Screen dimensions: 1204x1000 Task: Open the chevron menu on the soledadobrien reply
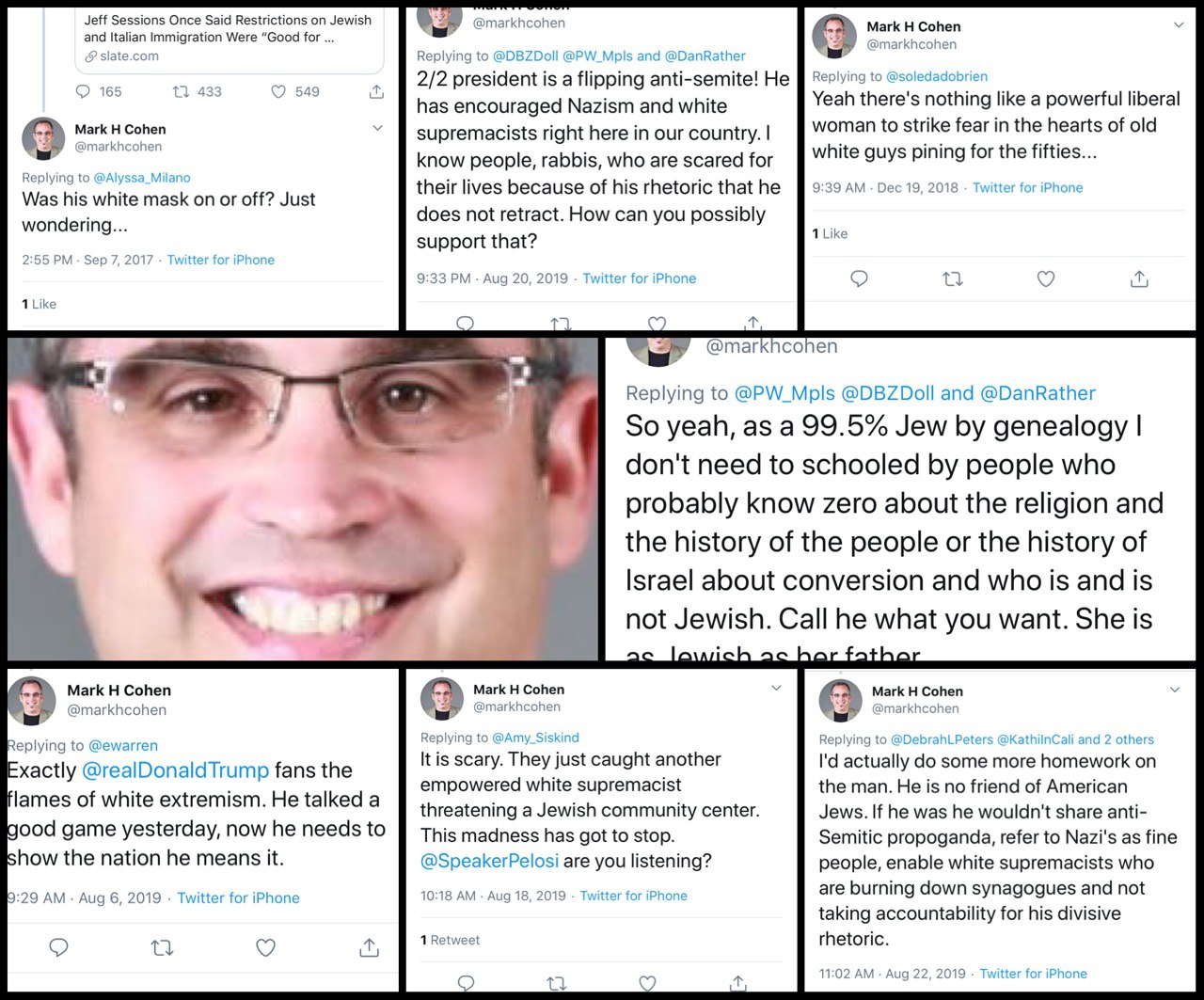tap(1179, 25)
